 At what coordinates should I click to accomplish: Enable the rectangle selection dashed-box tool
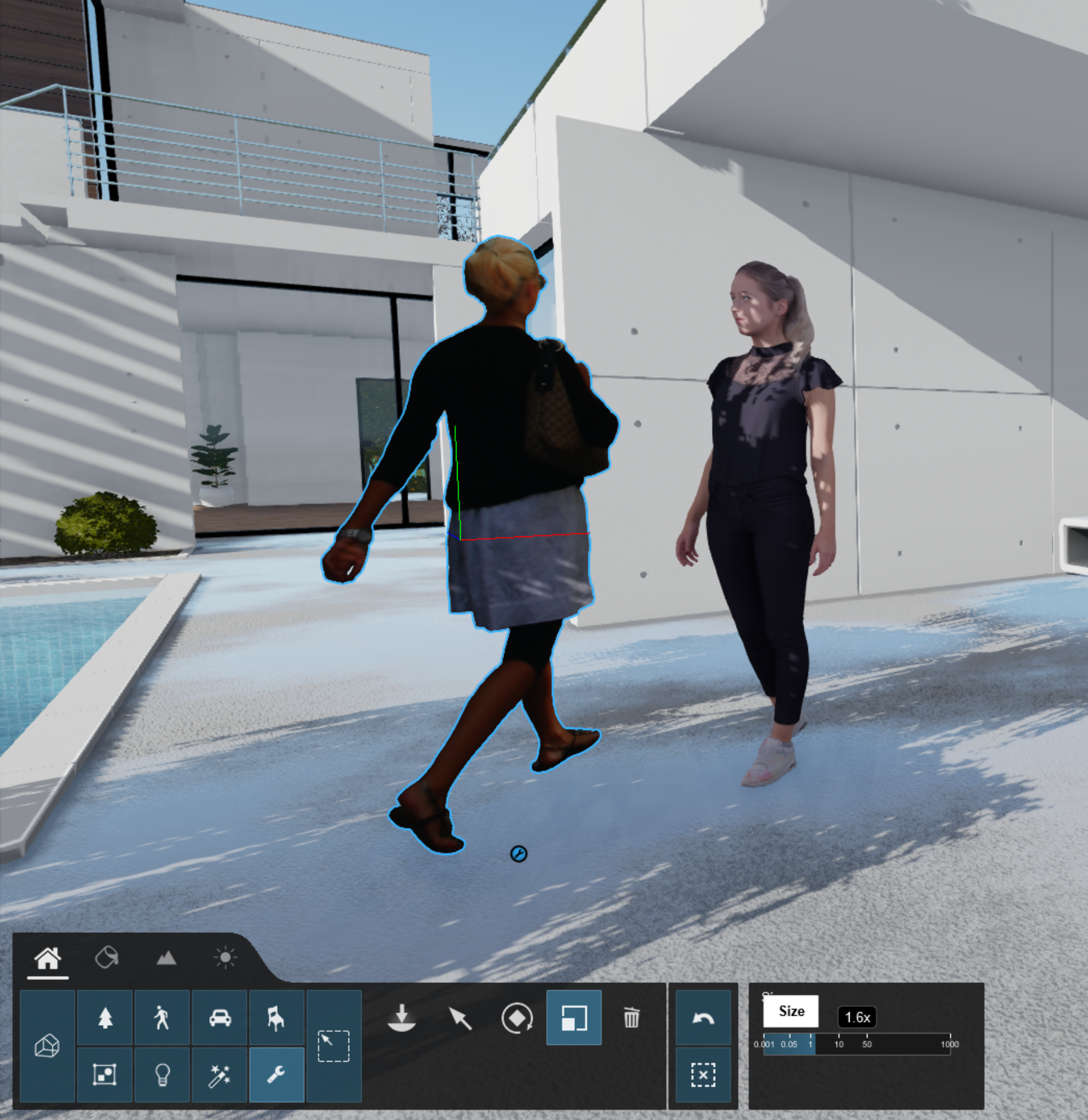[333, 1046]
